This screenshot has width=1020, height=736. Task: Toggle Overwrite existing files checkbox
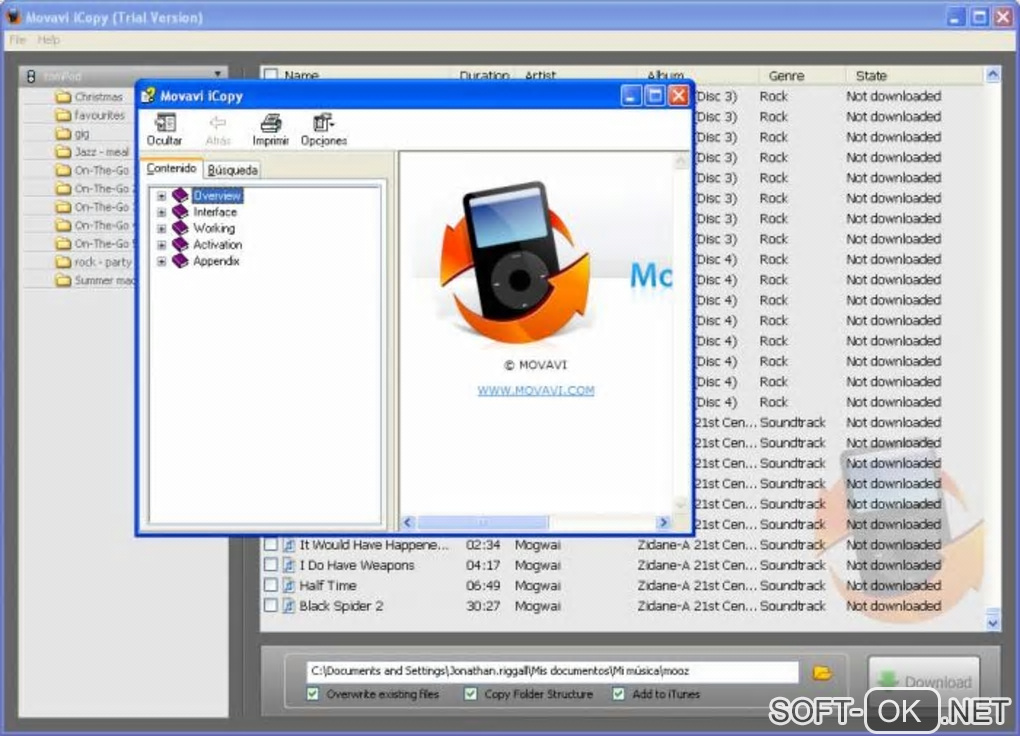point(313,694)
